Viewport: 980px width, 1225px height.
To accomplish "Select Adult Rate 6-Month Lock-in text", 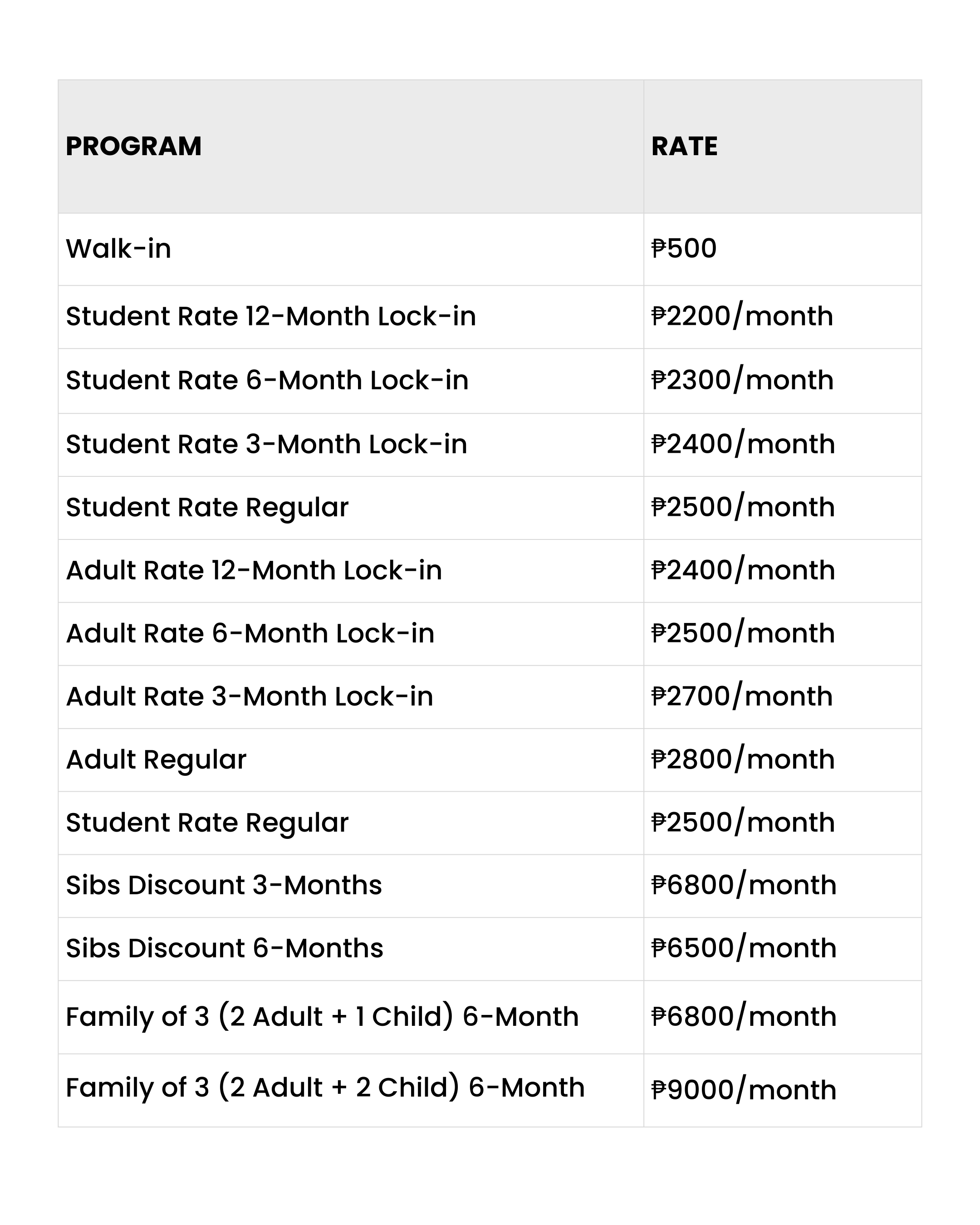I will (x=250, y=633).
